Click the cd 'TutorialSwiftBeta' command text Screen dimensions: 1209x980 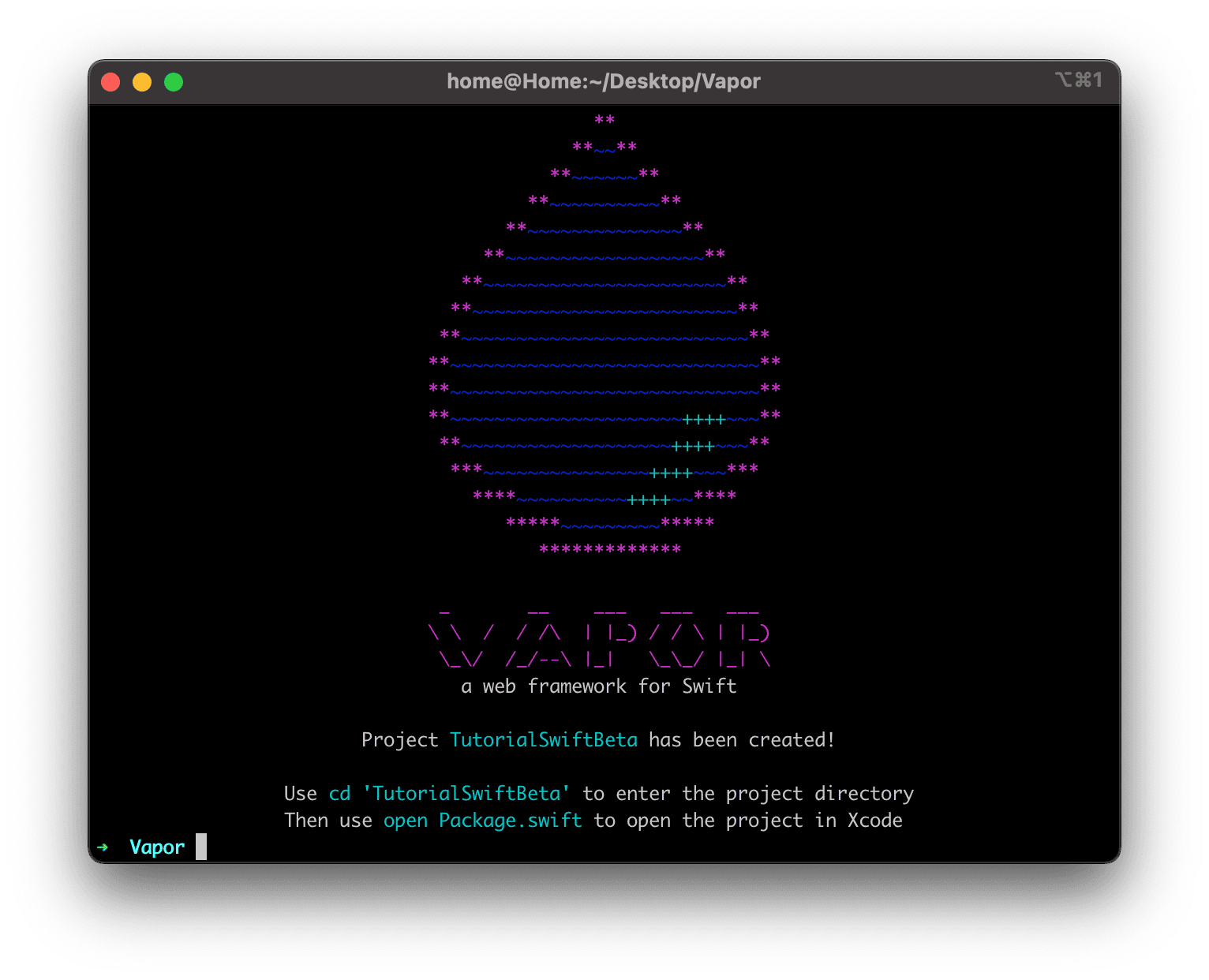click(x=450, y=794)
